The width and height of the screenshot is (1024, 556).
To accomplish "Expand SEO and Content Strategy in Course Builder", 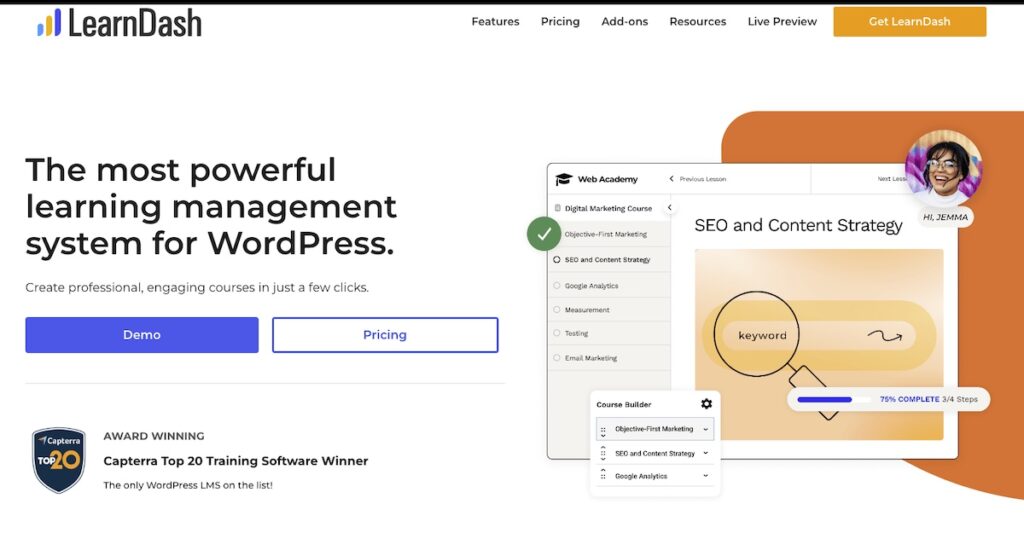I will [705, 453].
